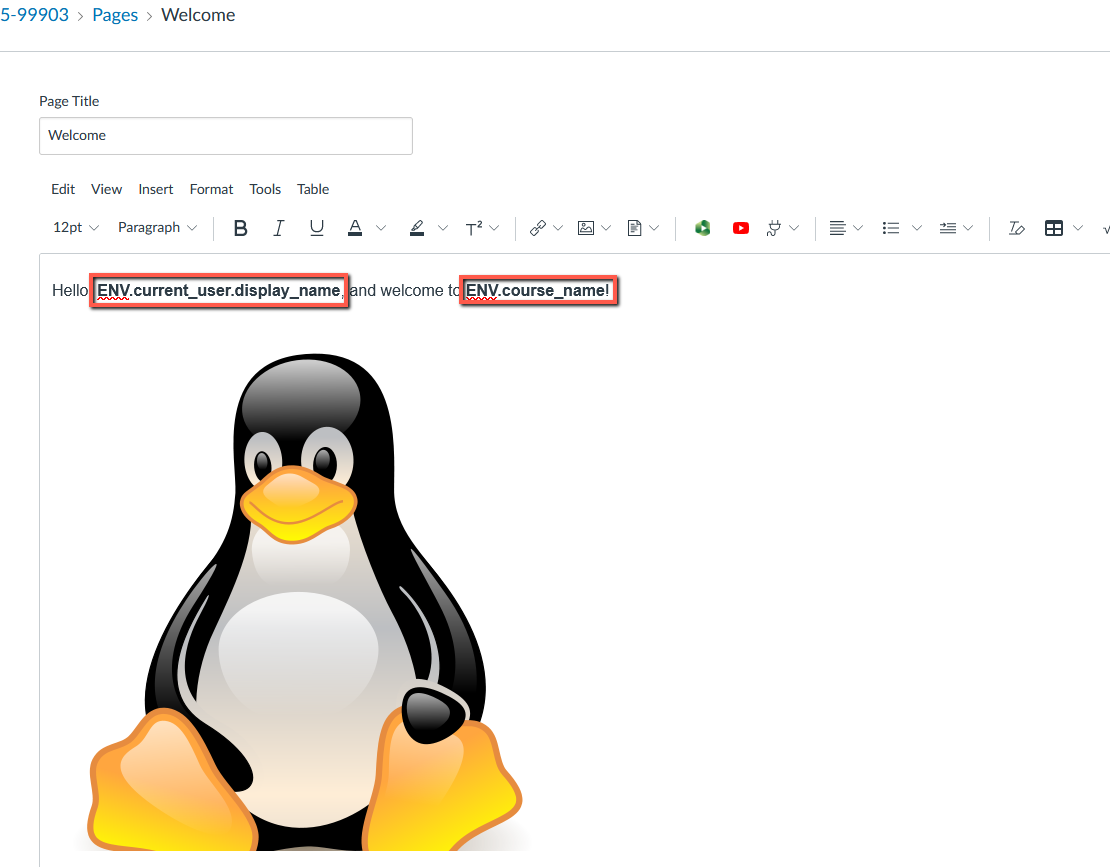Apply text color with the A icon

click(x=355, y=228)
